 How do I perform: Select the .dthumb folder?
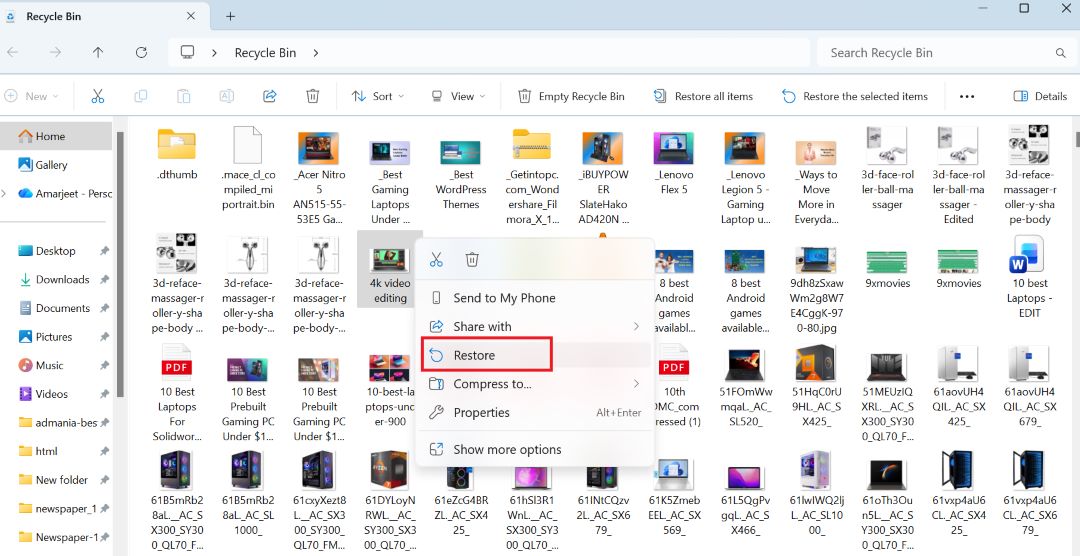pyautogui.click(x=176, y=154)
